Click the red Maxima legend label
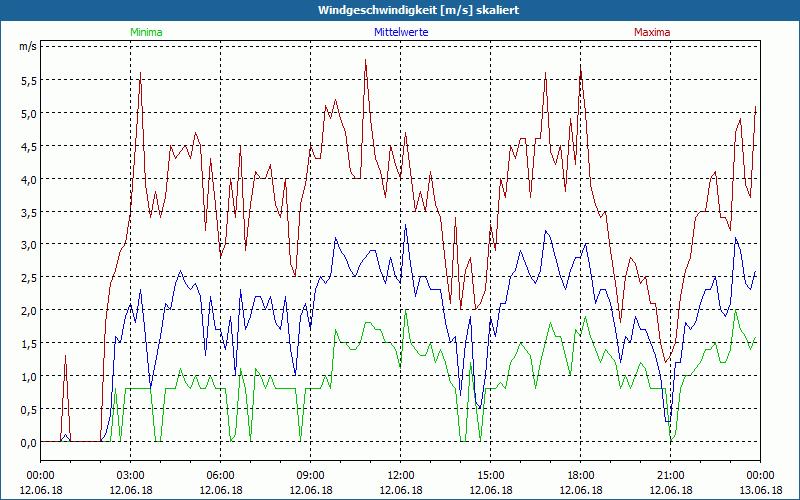800x500 pixels. (x=652, y=32)
